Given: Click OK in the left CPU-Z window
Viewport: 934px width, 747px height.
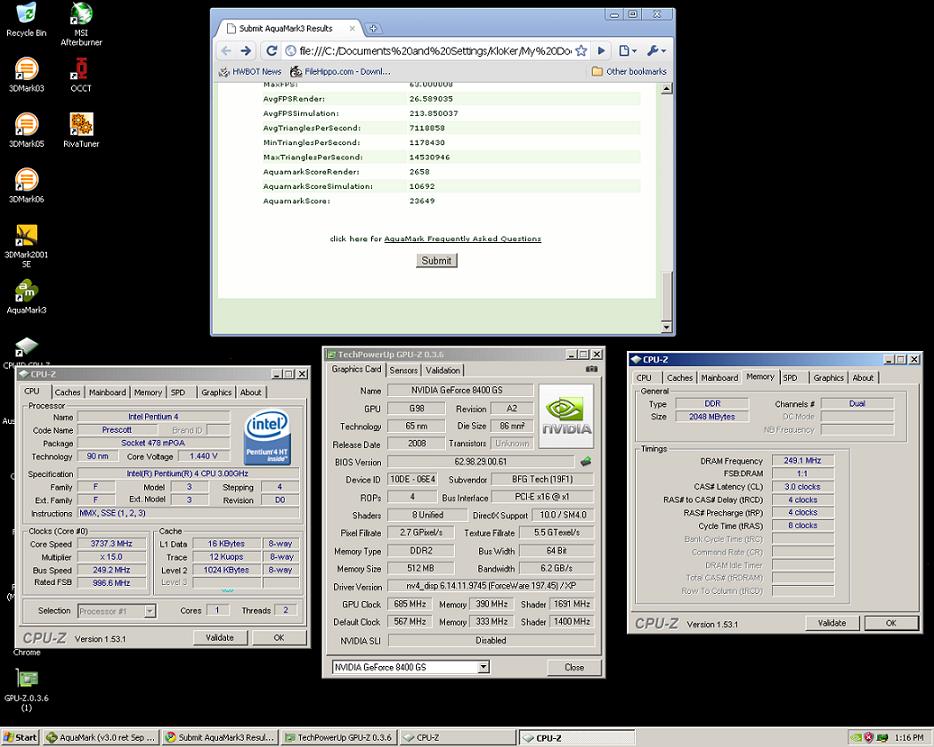Looking at the screenshot, I should (279, 637).
